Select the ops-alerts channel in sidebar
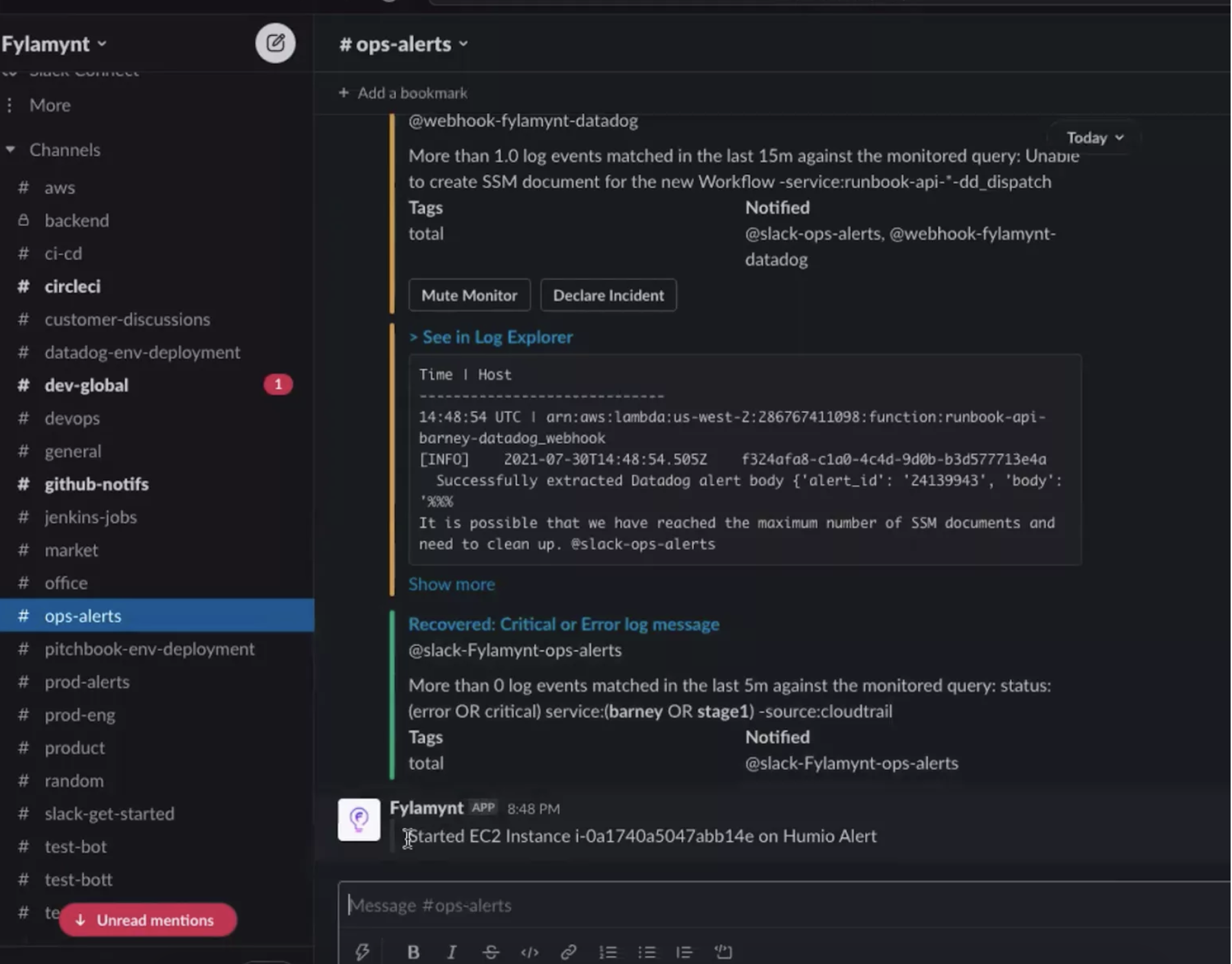Viewport: 1232px width, 964px height. (x=157, y=615)
